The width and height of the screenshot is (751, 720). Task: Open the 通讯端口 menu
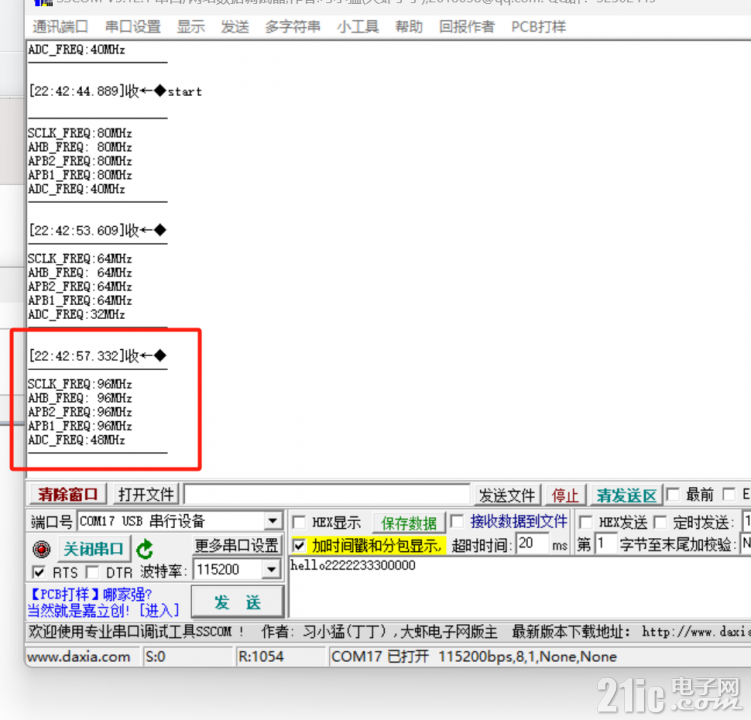[x=60, y=26]
